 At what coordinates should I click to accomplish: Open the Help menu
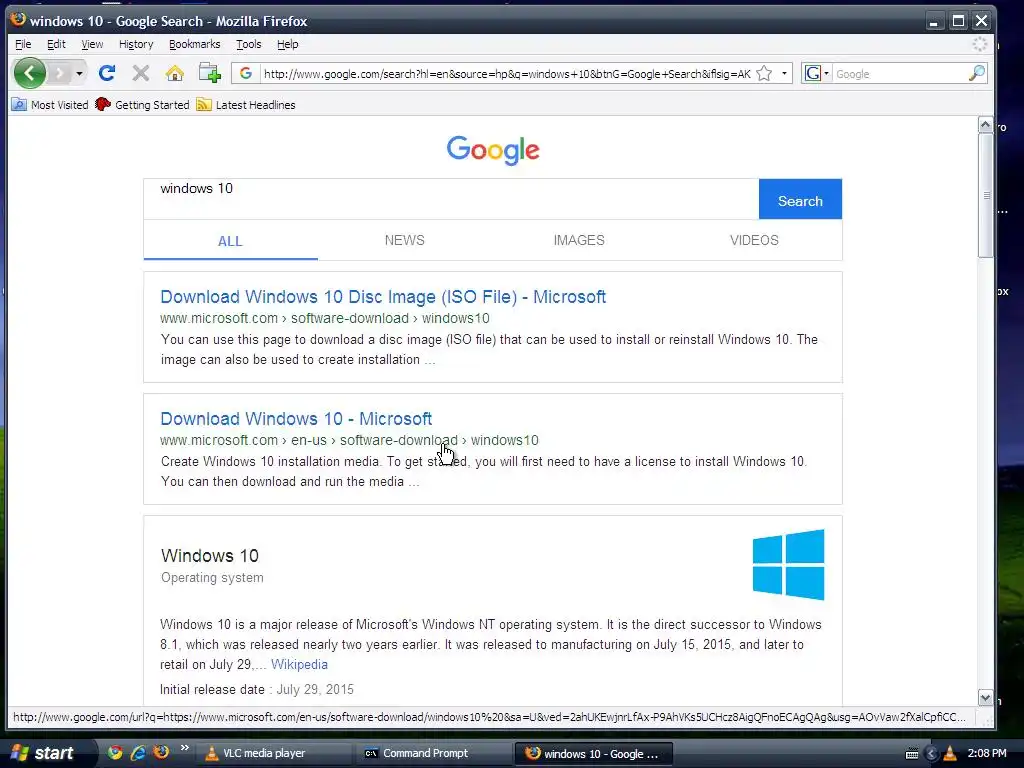point(287,44)
